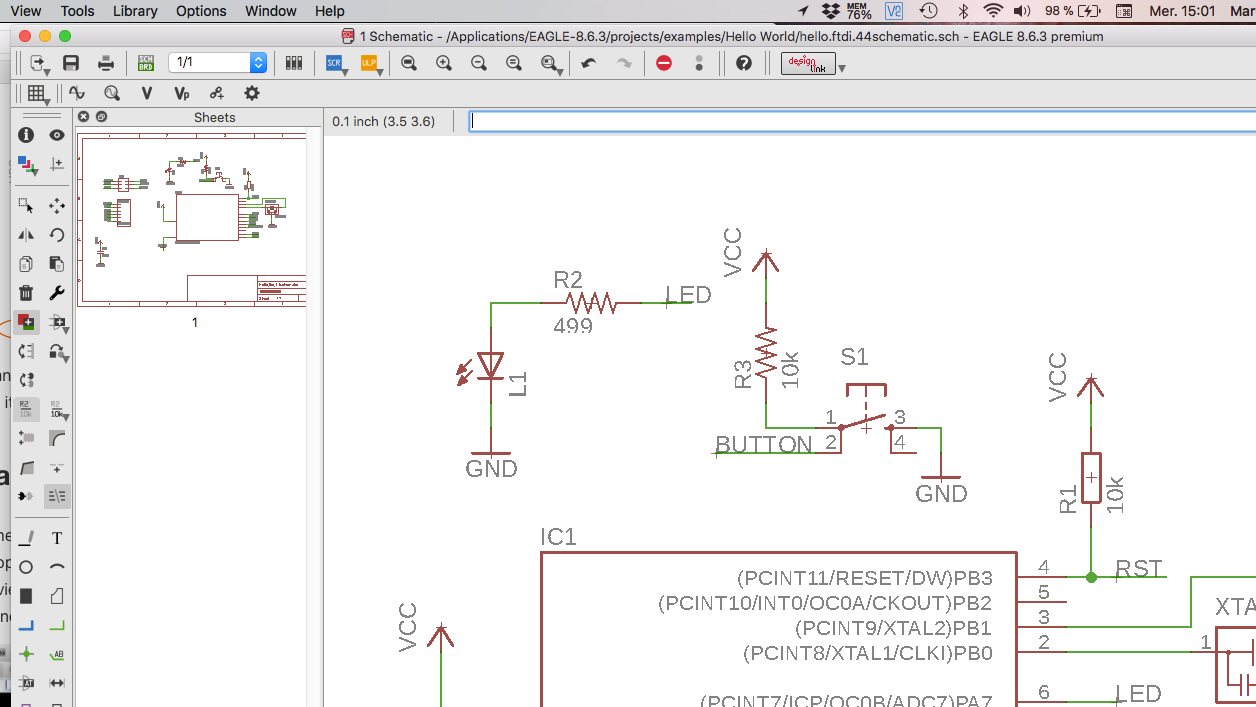The height and width of the screenshot is (707, 1256).
Task: Click the simulation settings gear icon
Action: [251, 93]
